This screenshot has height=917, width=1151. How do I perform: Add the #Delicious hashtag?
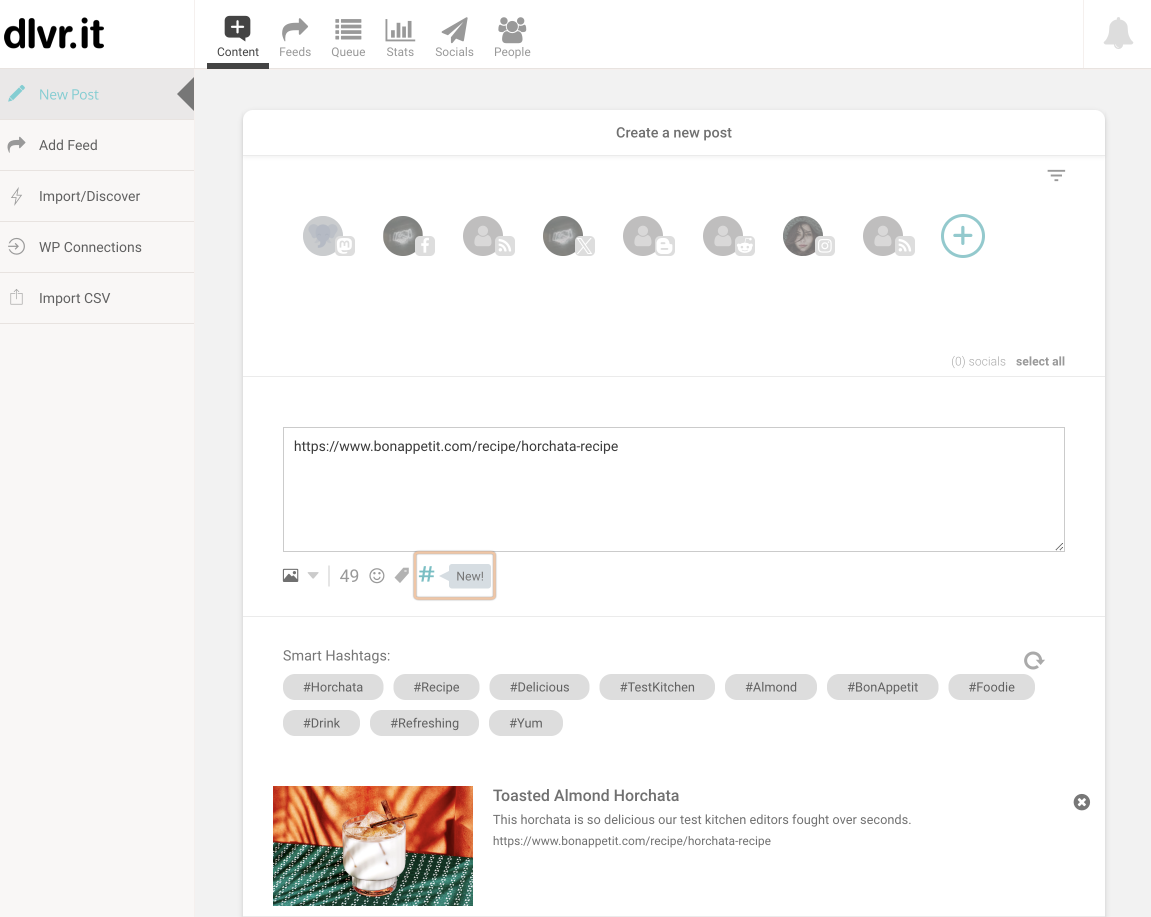540,687
